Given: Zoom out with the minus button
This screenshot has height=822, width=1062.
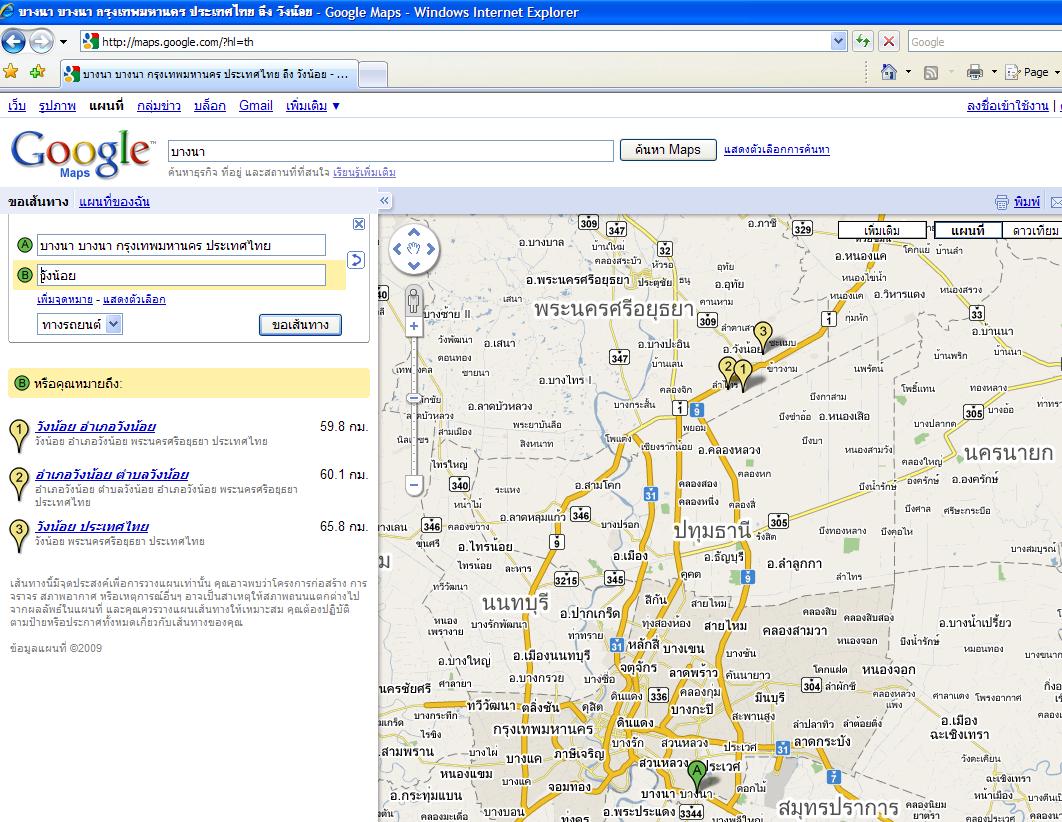Looking at the screenshot, I should click(x=414, y=484).
